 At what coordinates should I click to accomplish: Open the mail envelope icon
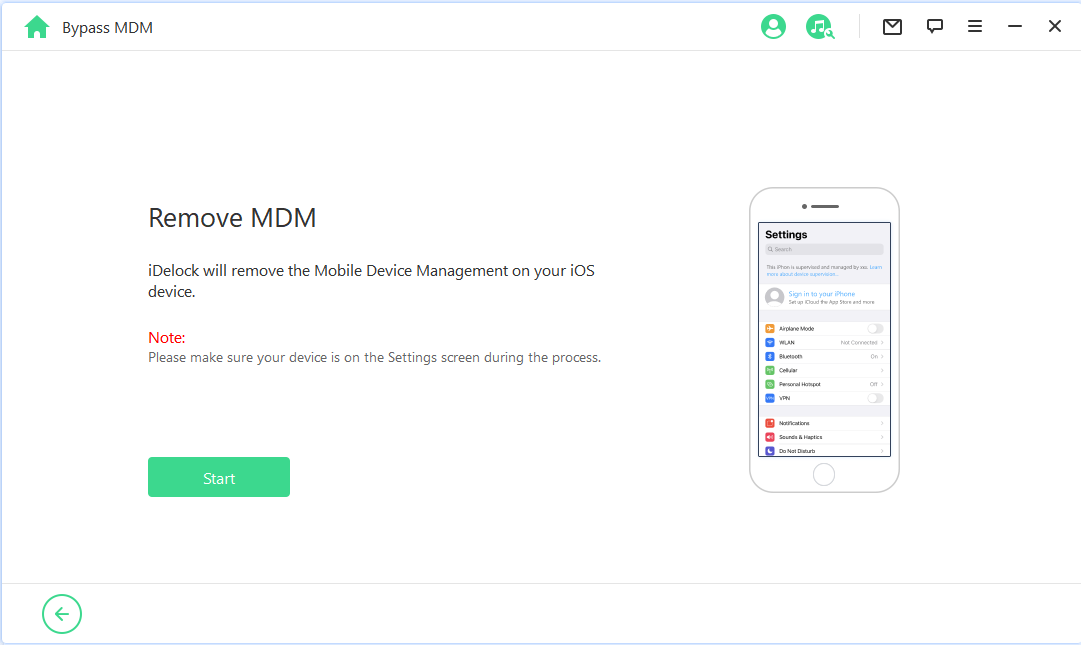coord(892,27)
